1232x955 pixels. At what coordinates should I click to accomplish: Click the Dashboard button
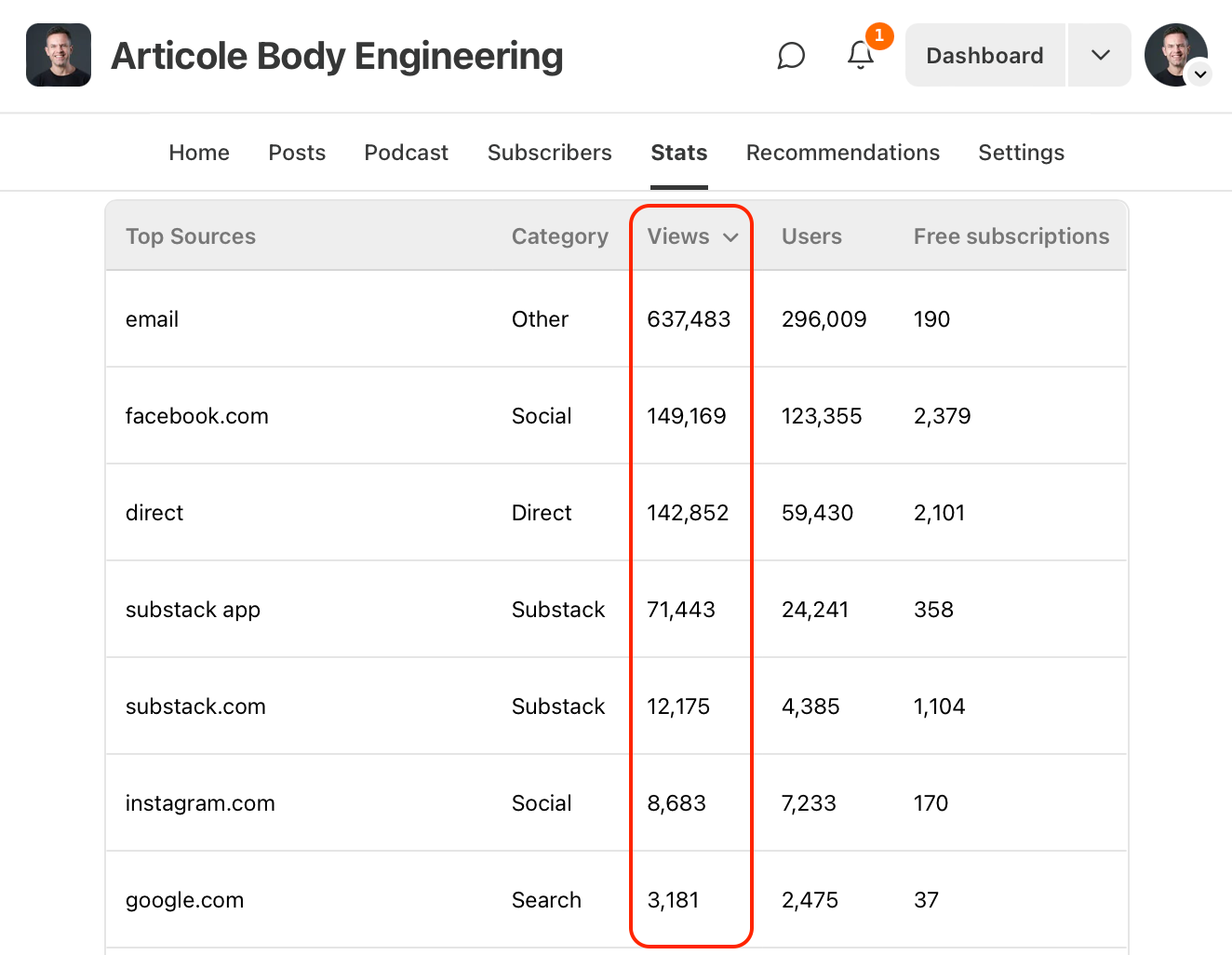tap(984, 55)
